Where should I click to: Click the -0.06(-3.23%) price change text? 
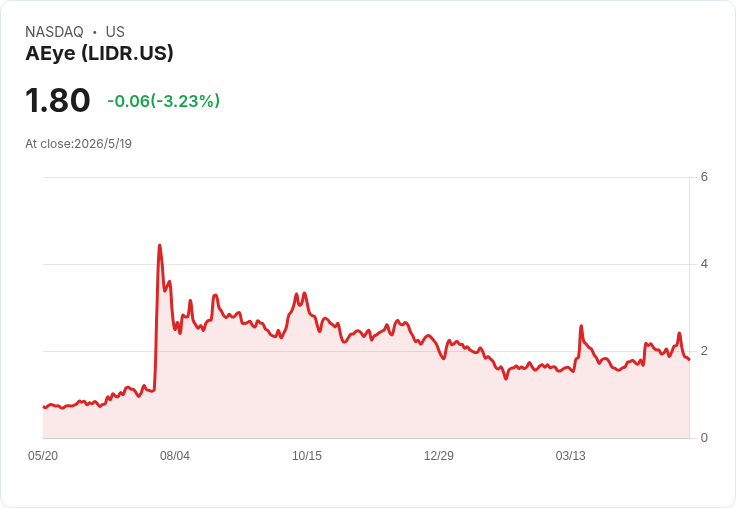click(x=163, y=101)
